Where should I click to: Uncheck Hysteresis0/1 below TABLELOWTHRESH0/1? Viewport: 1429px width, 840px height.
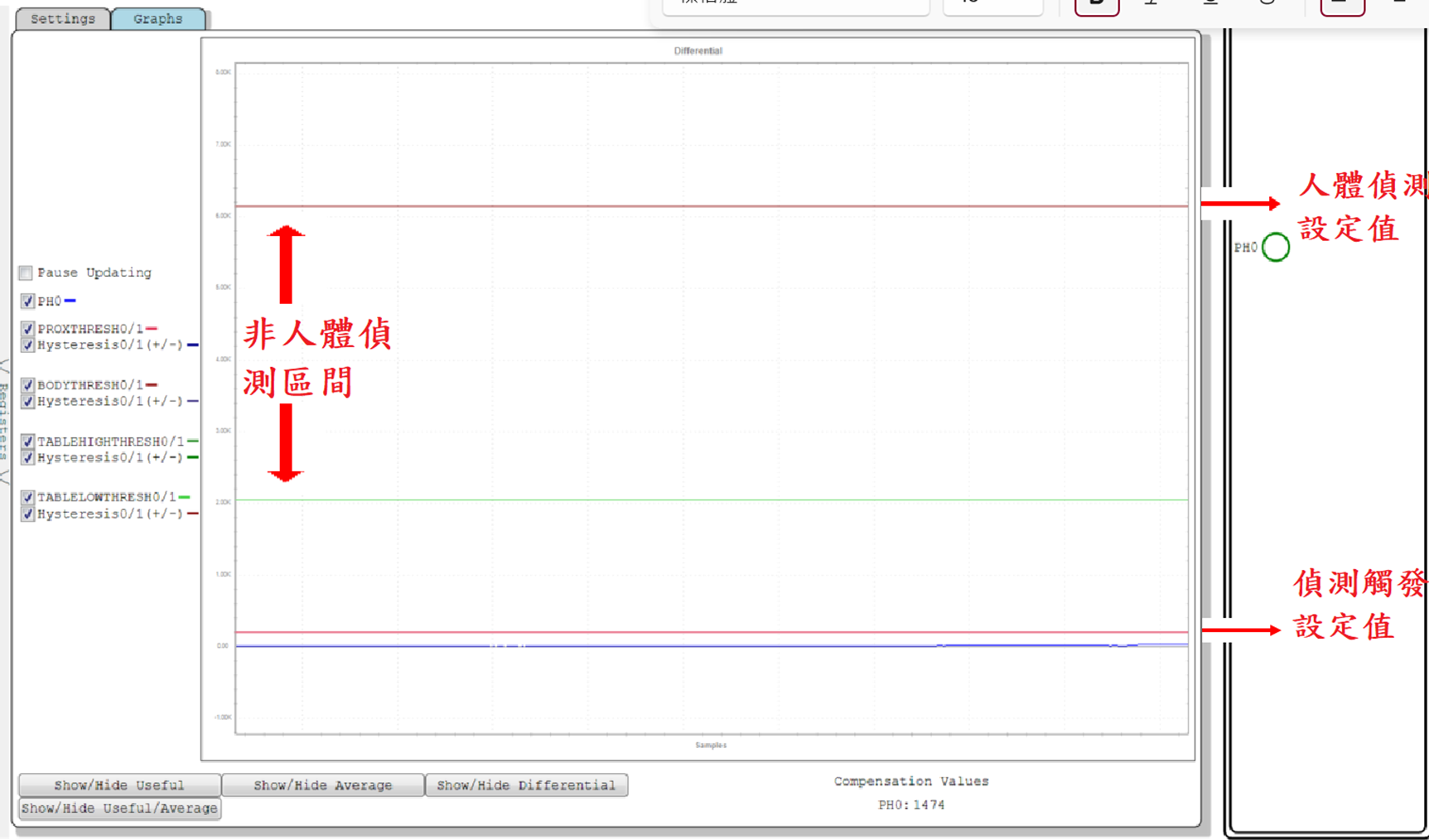click(27, 514)
